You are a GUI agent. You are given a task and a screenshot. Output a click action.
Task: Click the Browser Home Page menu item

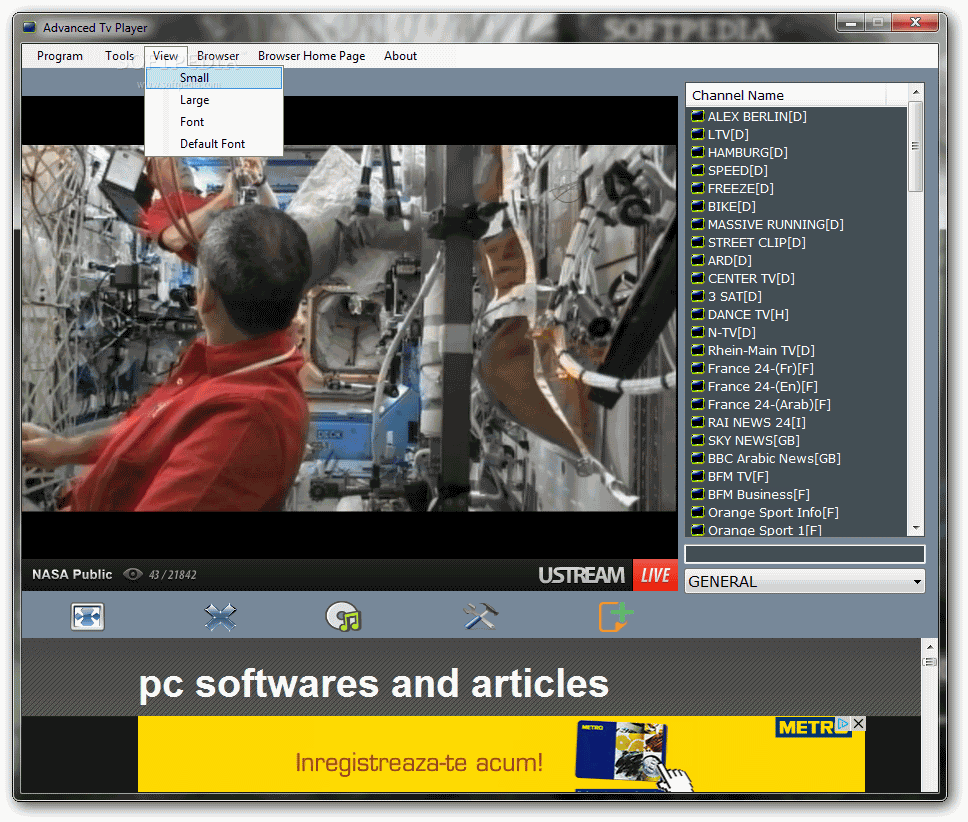pos(311,56)
